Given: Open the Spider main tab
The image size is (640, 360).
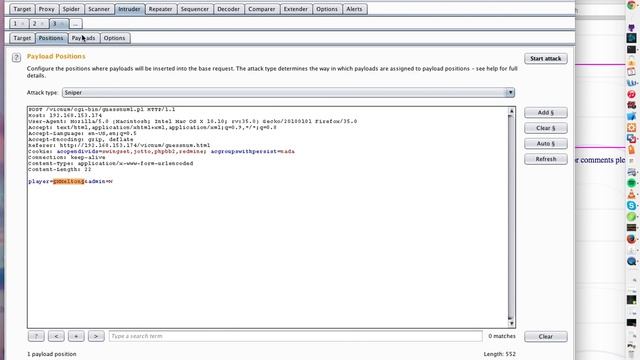Looking at the screenshot, I should point(71,9).
